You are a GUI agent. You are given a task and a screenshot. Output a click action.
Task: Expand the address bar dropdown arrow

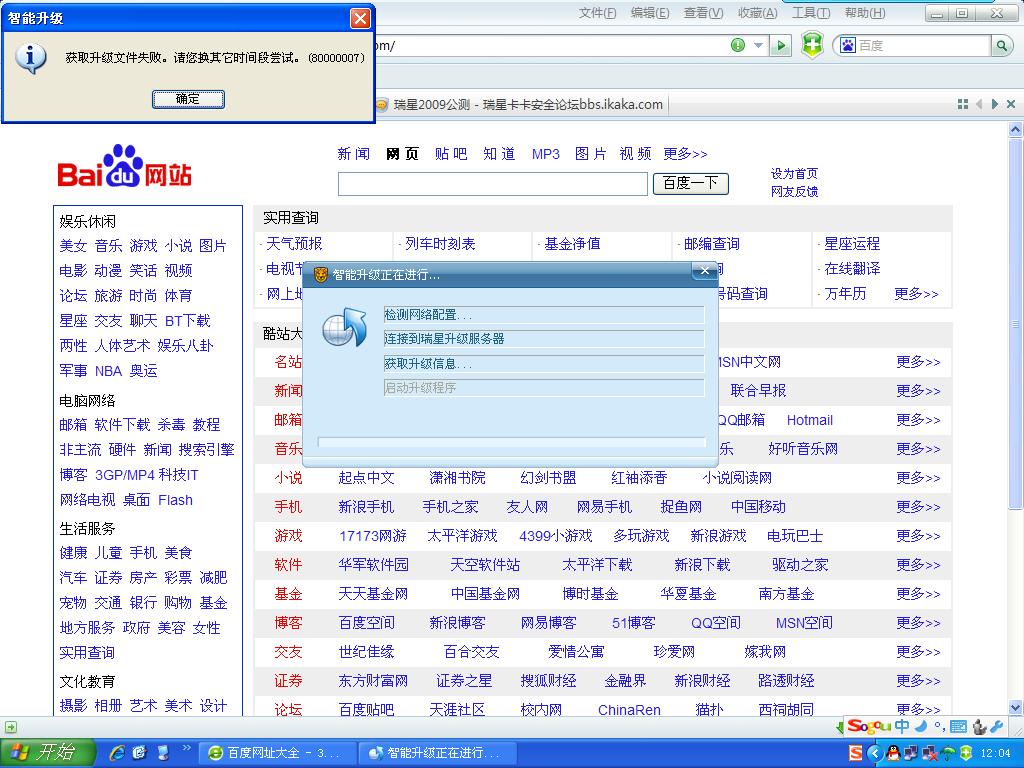click(758, 46)
